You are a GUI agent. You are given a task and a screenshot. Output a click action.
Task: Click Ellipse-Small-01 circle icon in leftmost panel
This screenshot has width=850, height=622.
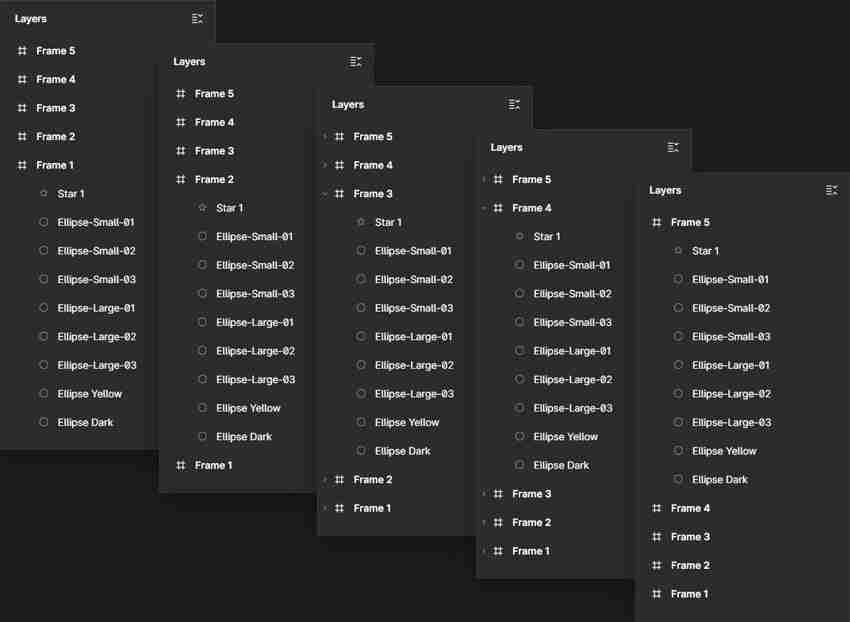click(x=44, y=222)
